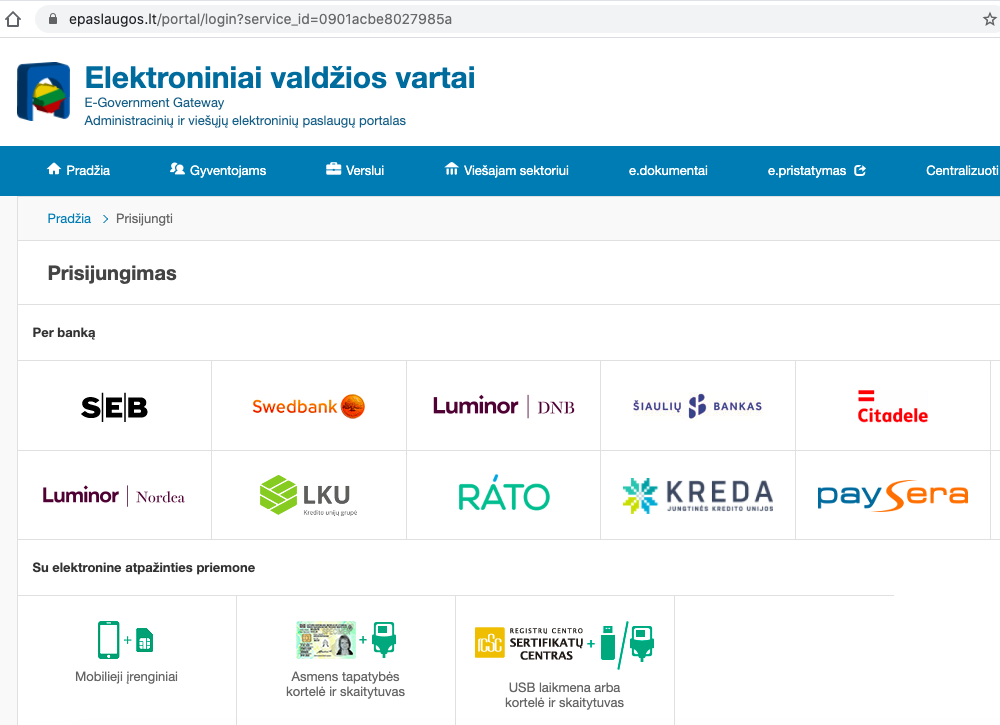Click the Prisijungti breadcrumb text

pyautogui.click(x=144, y=219)
